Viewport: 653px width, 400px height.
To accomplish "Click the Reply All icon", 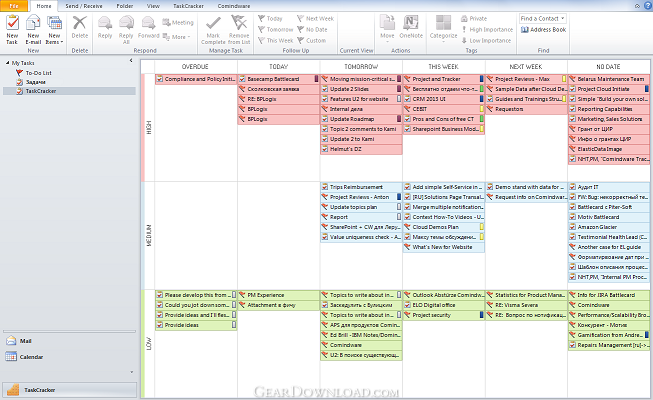I will [126, 23].
